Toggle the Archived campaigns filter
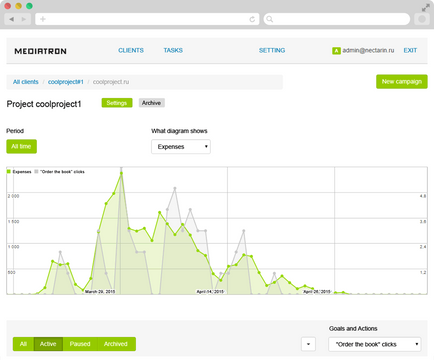Screen dimensions: 434x360 coord(116,344)
